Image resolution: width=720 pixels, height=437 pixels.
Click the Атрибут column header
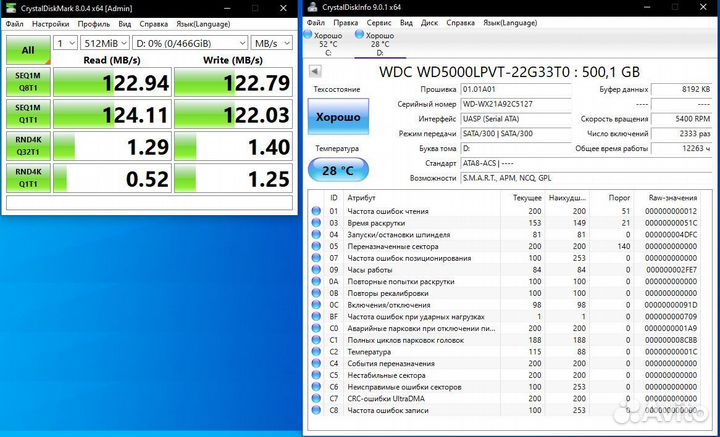(422, 197)
